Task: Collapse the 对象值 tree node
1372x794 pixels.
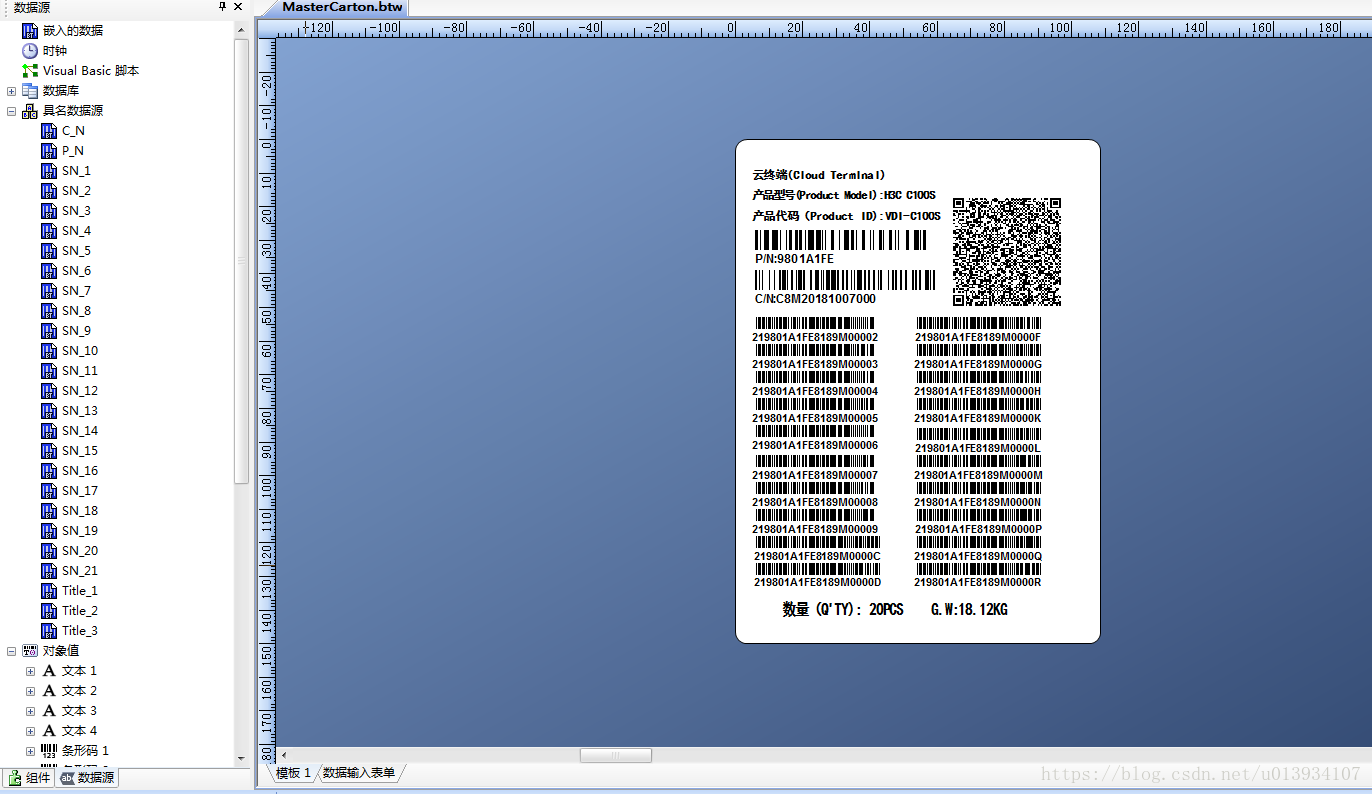Action: pos(12,651)
